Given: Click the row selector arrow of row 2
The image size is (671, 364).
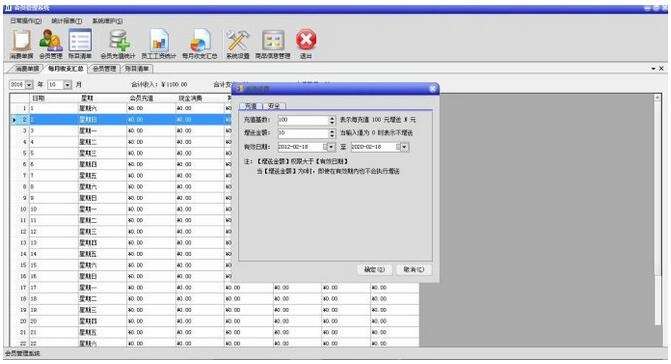Looking at the screenshot, I should [x=15, y=120].
